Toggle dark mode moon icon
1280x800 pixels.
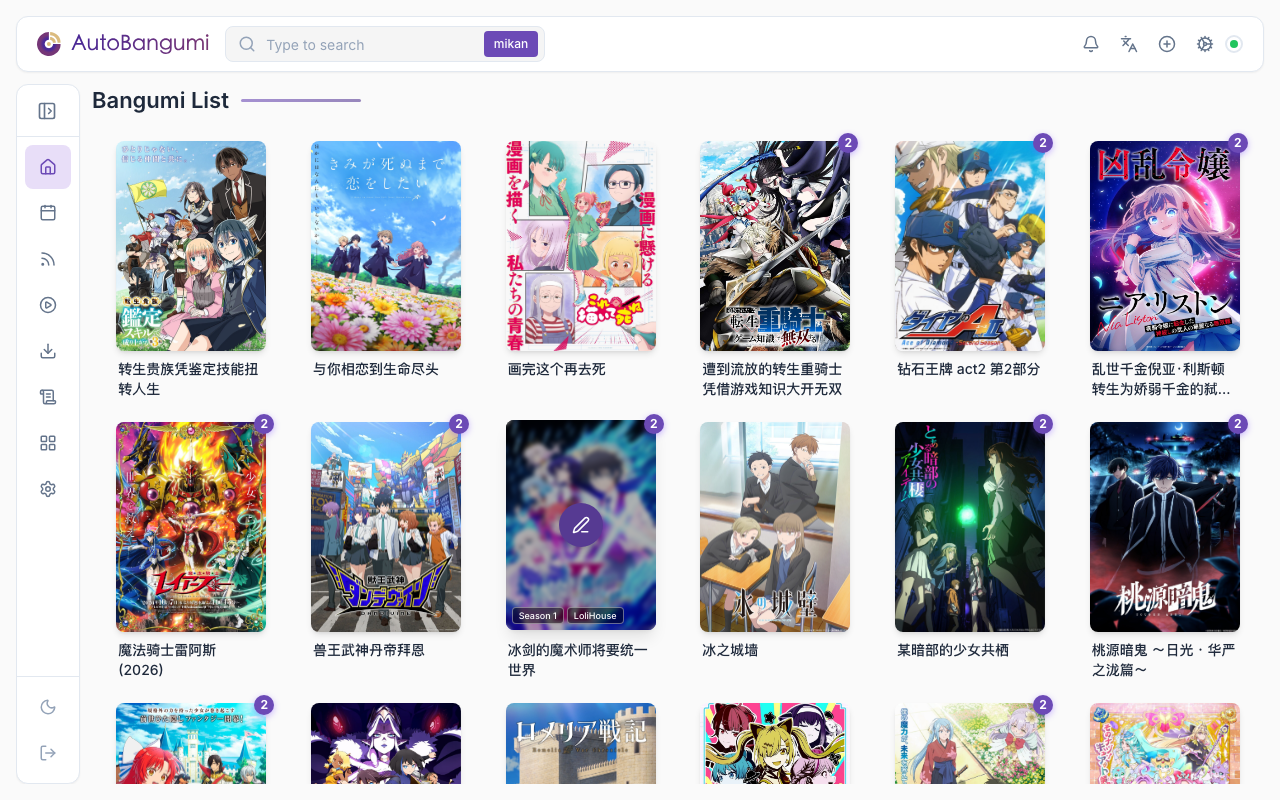click(48, 707)
